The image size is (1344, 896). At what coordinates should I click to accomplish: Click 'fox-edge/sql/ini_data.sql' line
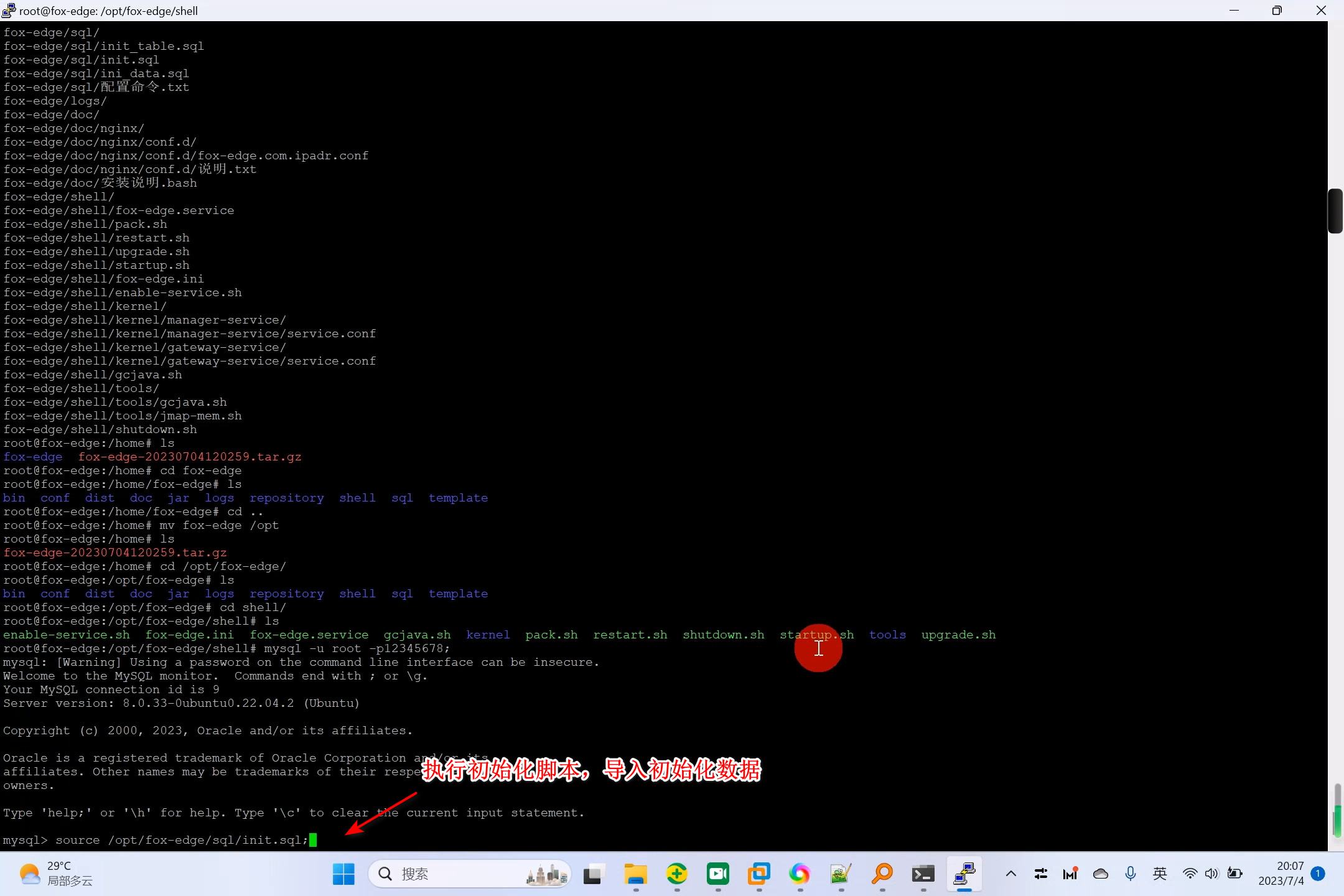click(96, 73)
